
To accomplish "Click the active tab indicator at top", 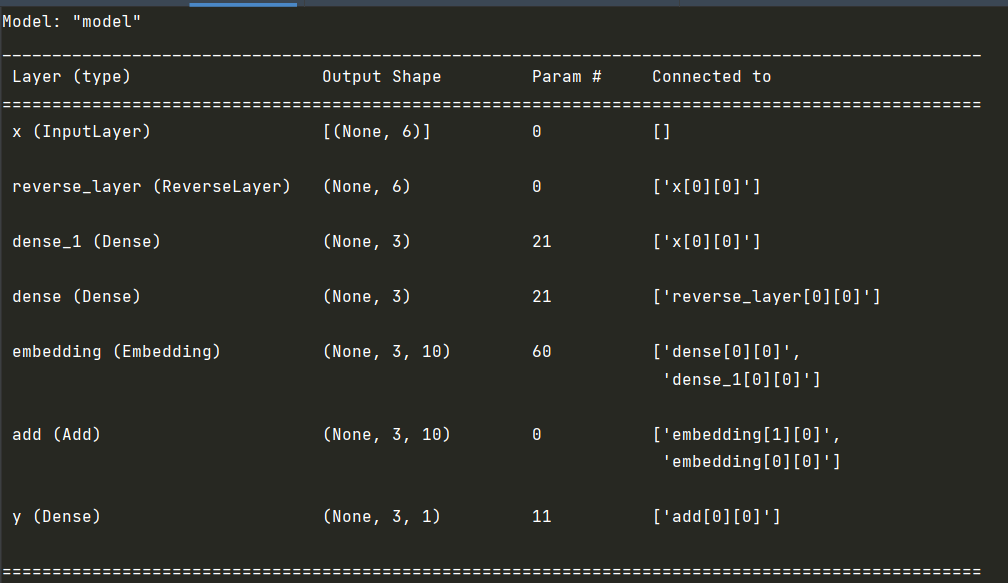I will point(243,4).
